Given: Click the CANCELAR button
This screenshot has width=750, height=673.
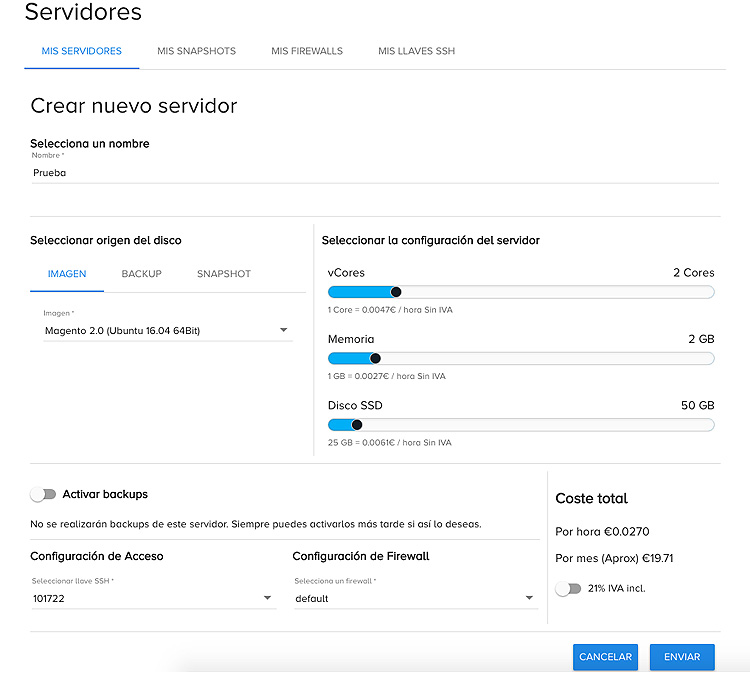Looking at the screenshot, I should click(x=606, y=657).
